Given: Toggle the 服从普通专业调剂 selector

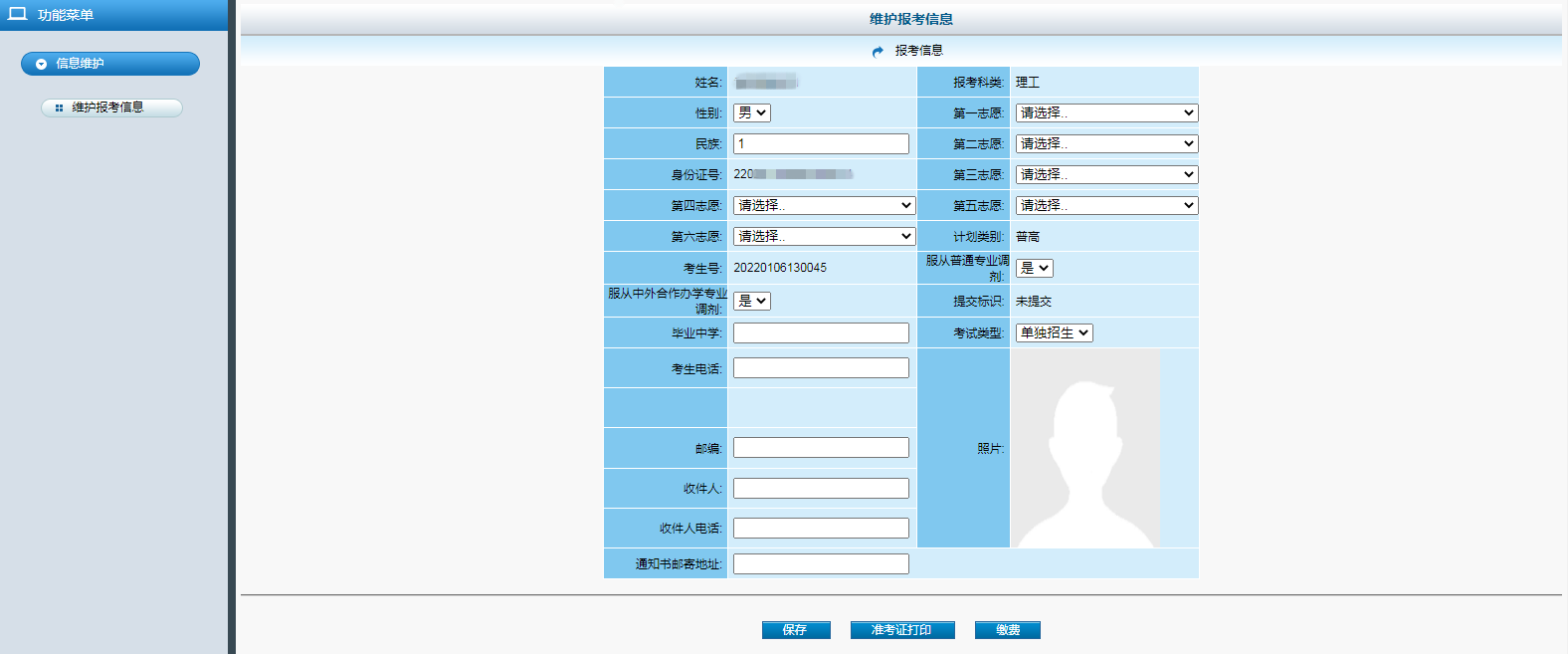Looking at the screenshot, I should [x=1034, y=269].
